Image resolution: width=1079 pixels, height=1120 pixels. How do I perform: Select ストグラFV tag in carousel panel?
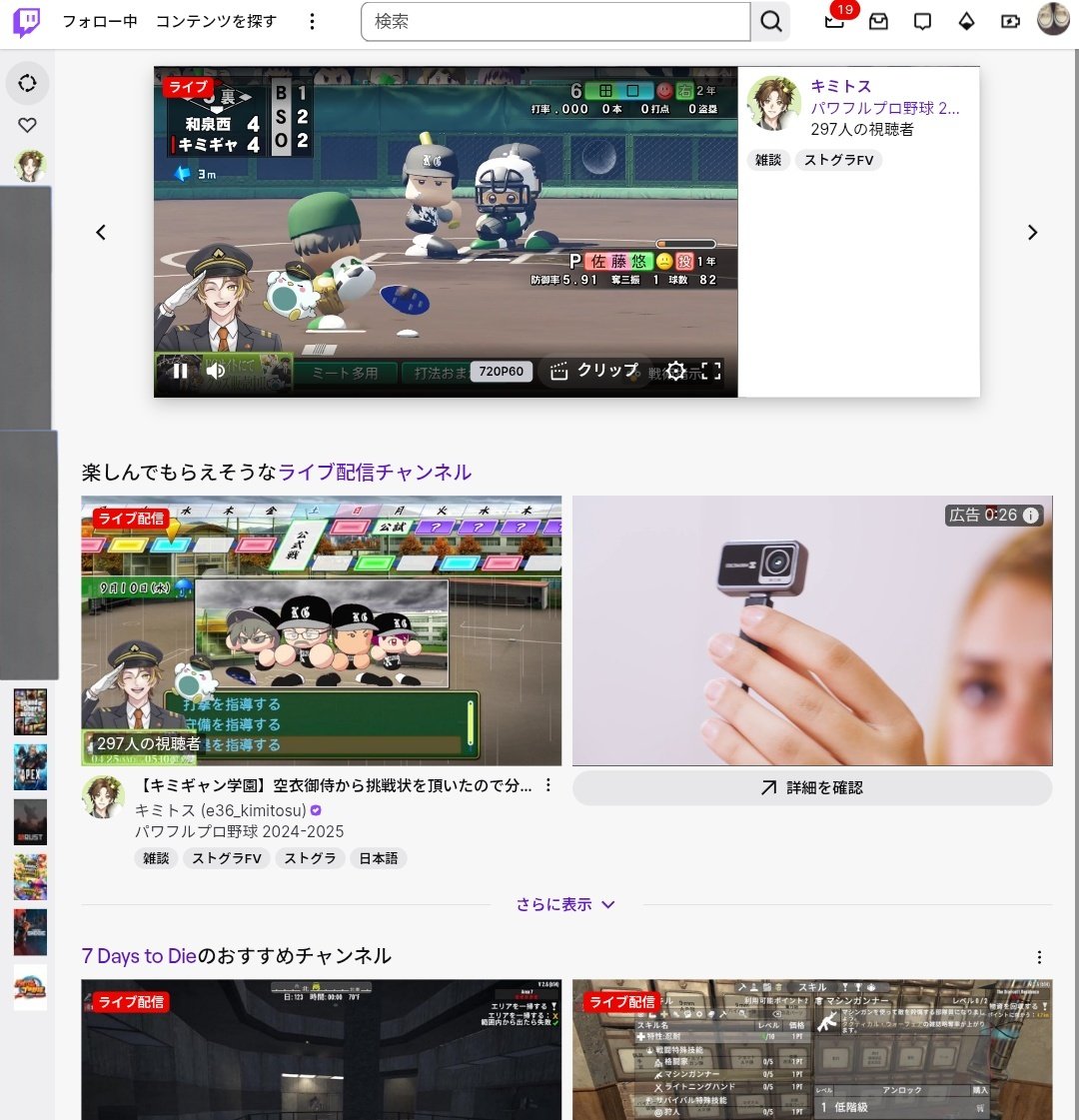click(x=839, y=160)
